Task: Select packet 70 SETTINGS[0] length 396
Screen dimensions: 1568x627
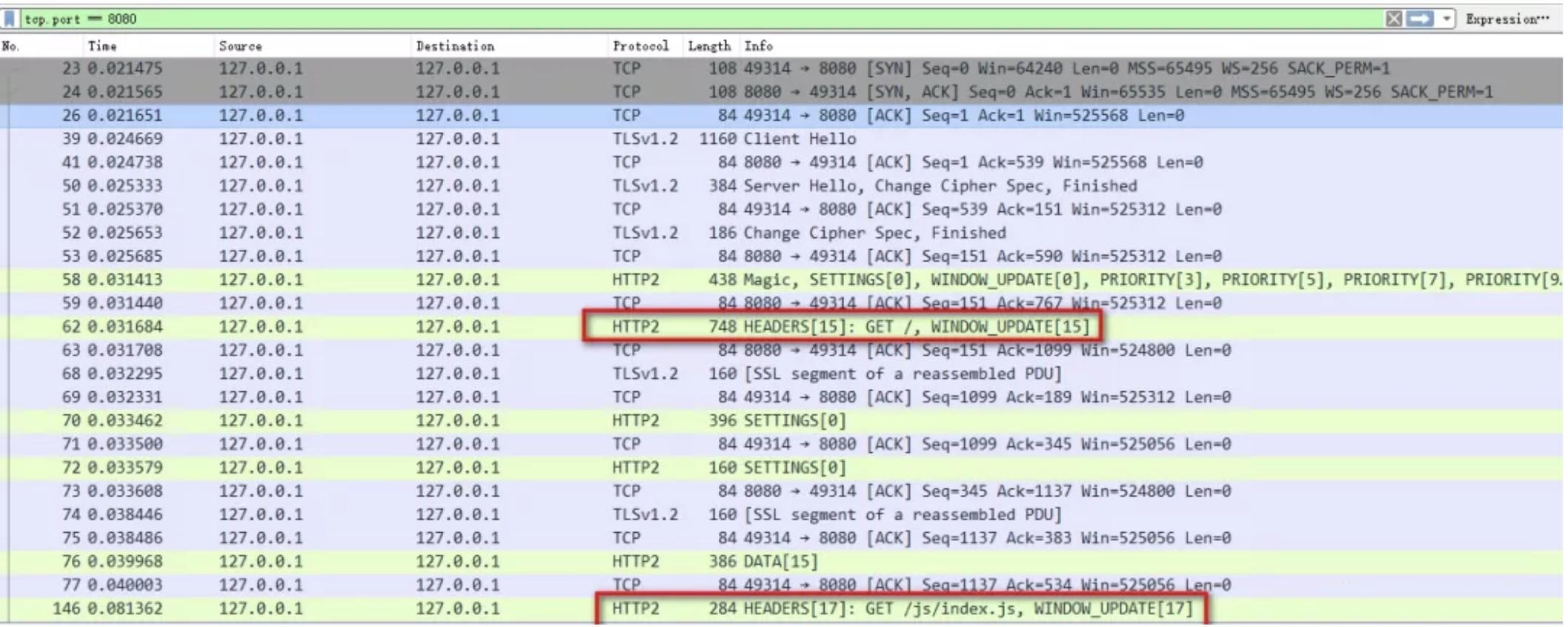Action: coord(782,420)
